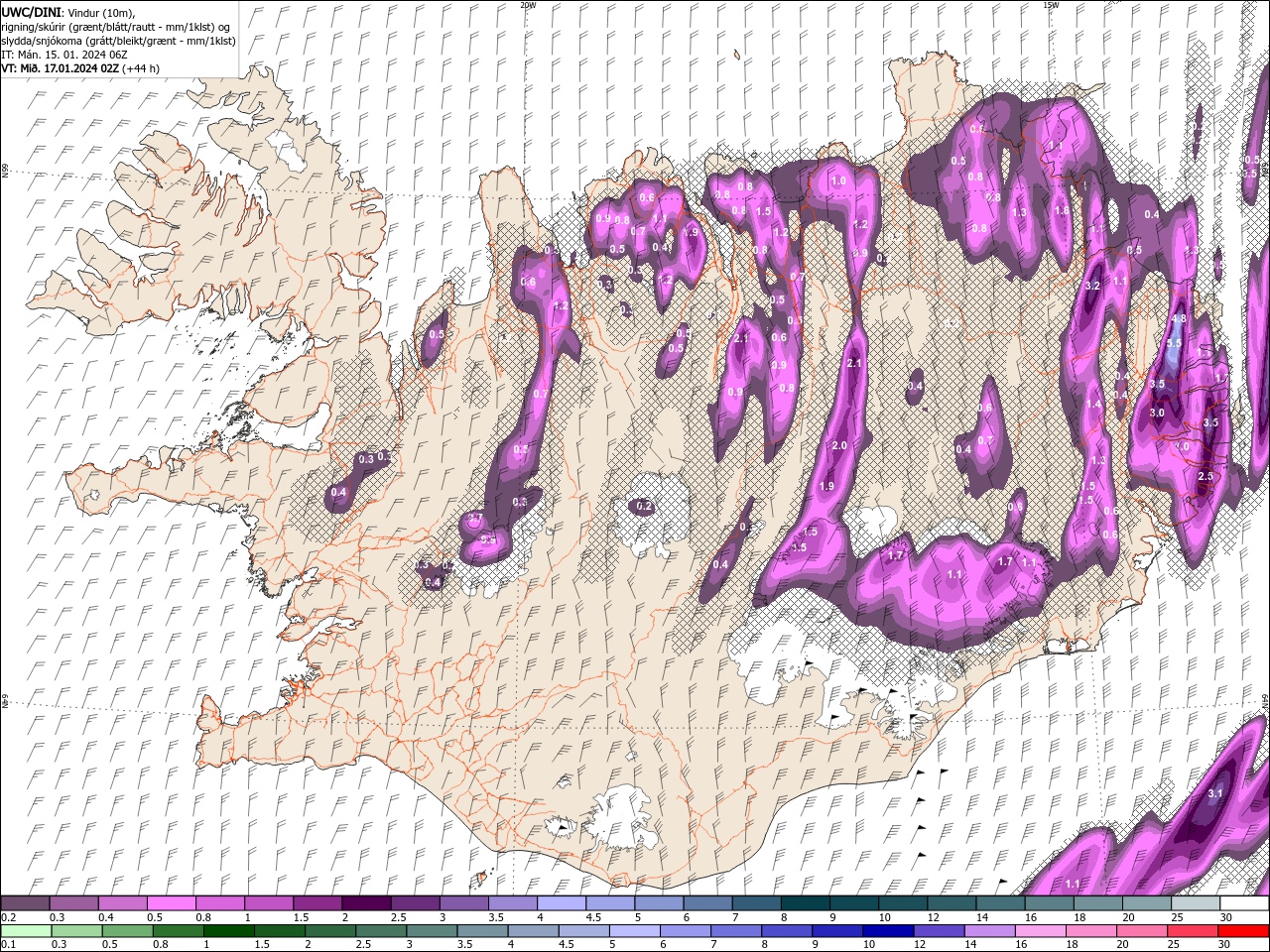Click upper legend swatch between 4 and 4.5
The image size is (1270, 952).
(561, 903)
